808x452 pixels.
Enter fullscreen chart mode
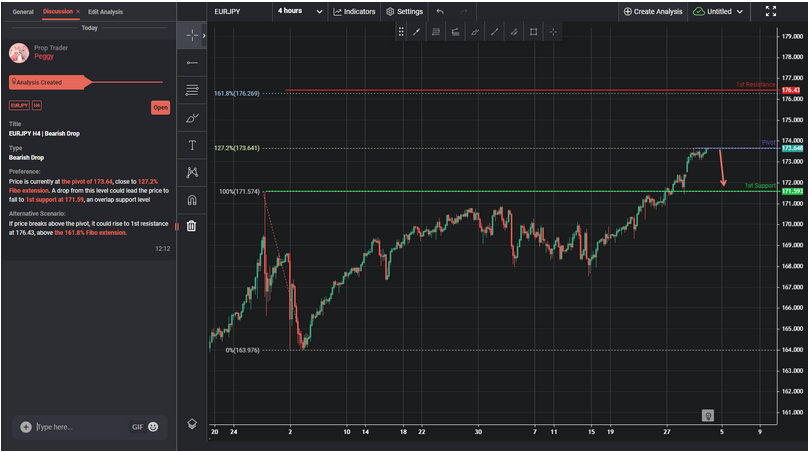[x=770, y=11]
